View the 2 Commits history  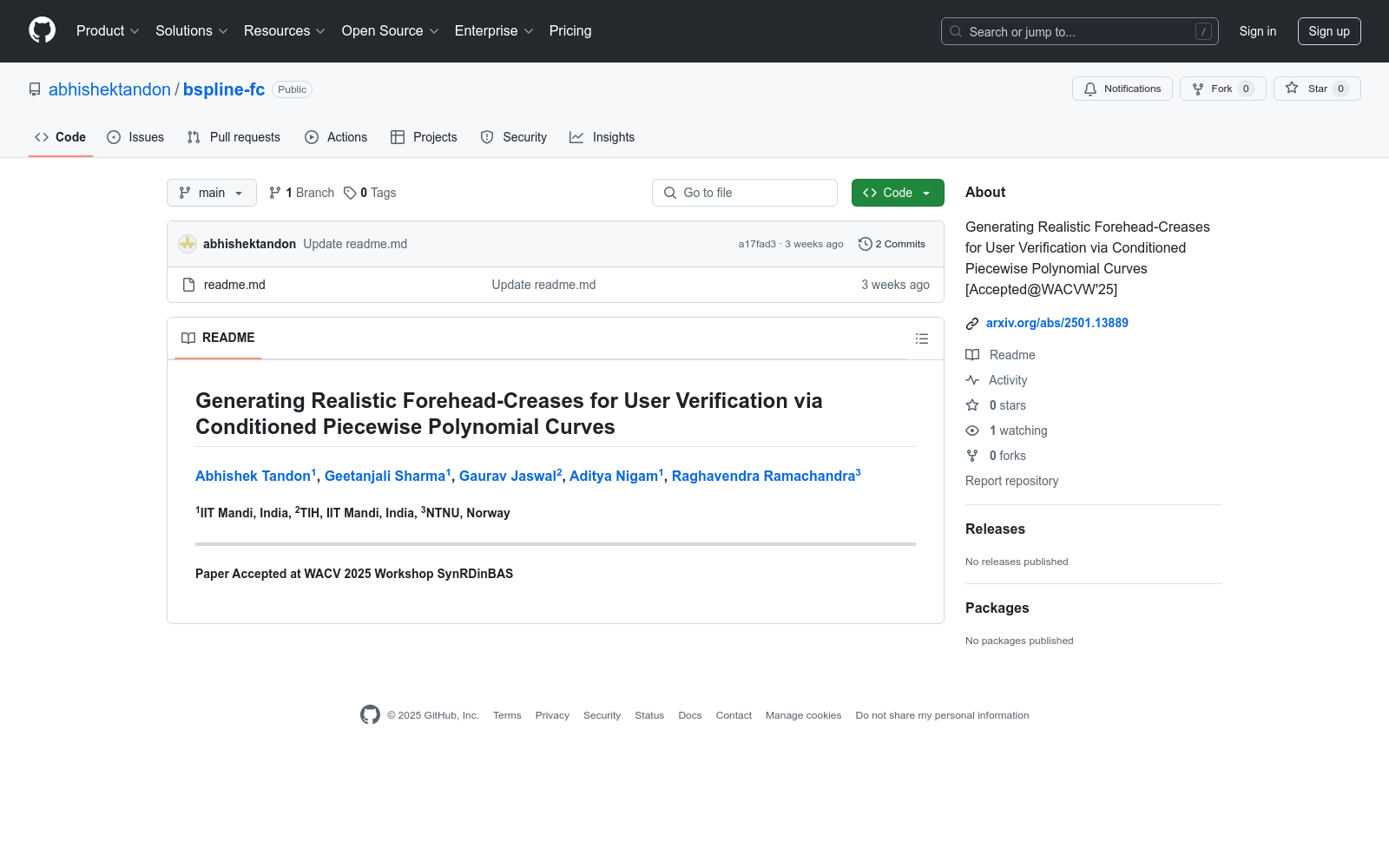click(x=892, y=244)
